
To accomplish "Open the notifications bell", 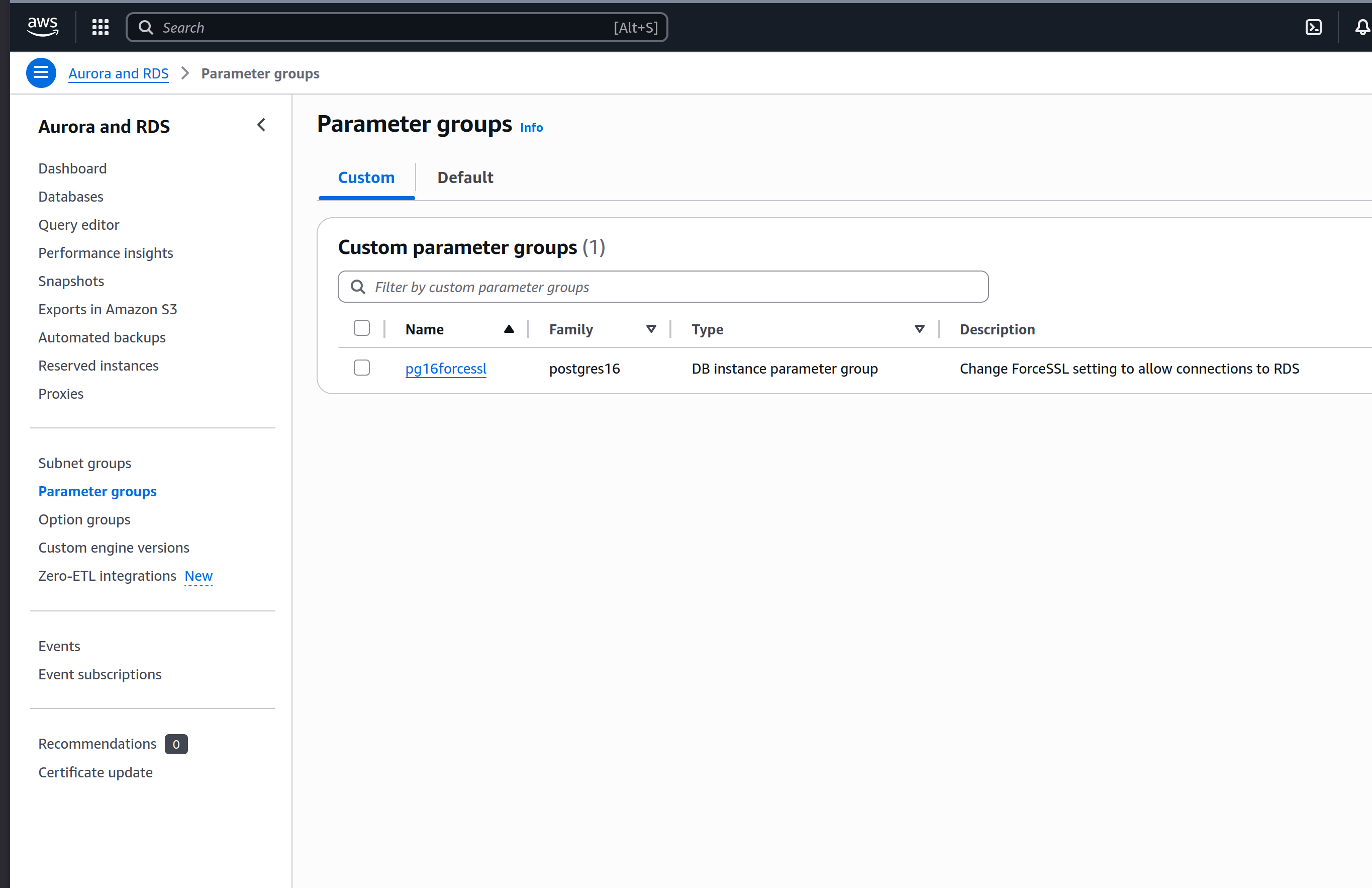I will tap(1362, 27).
